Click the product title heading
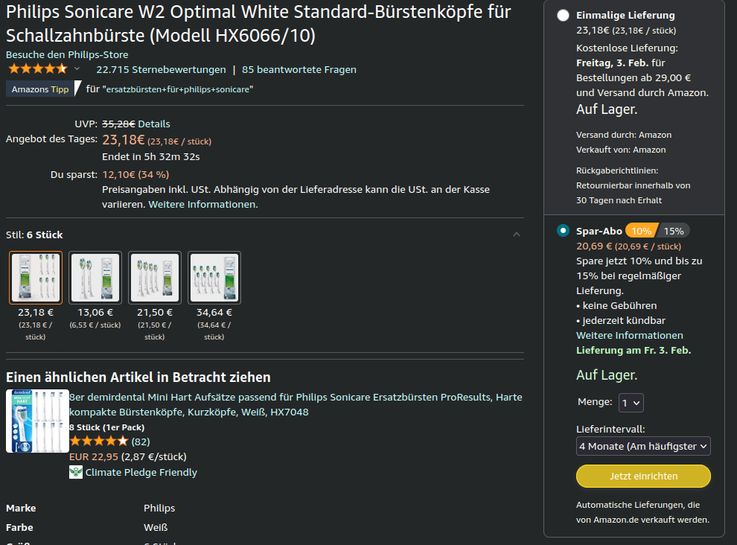 click(258, 23)
